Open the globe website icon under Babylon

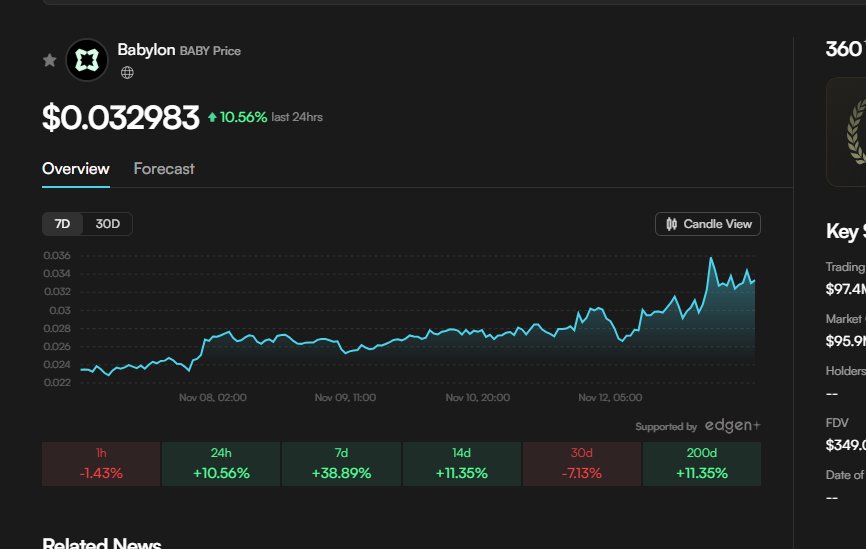coord(127,72)
